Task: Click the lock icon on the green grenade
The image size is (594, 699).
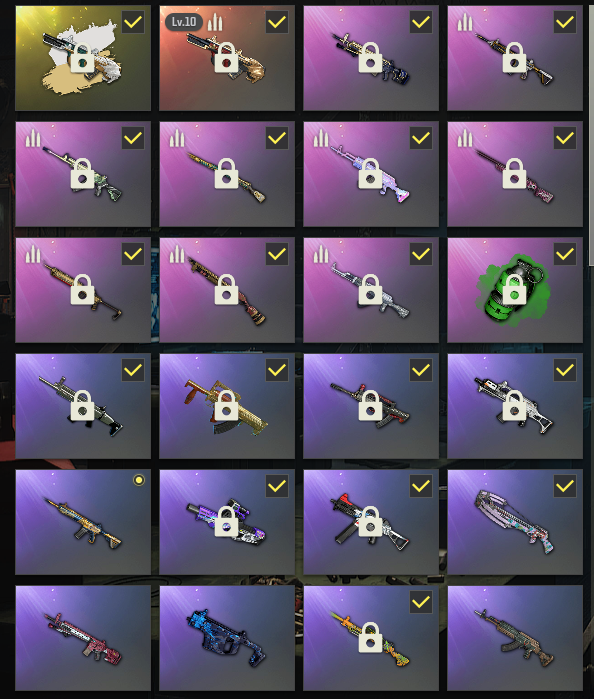Action: (x=514, y=289)
